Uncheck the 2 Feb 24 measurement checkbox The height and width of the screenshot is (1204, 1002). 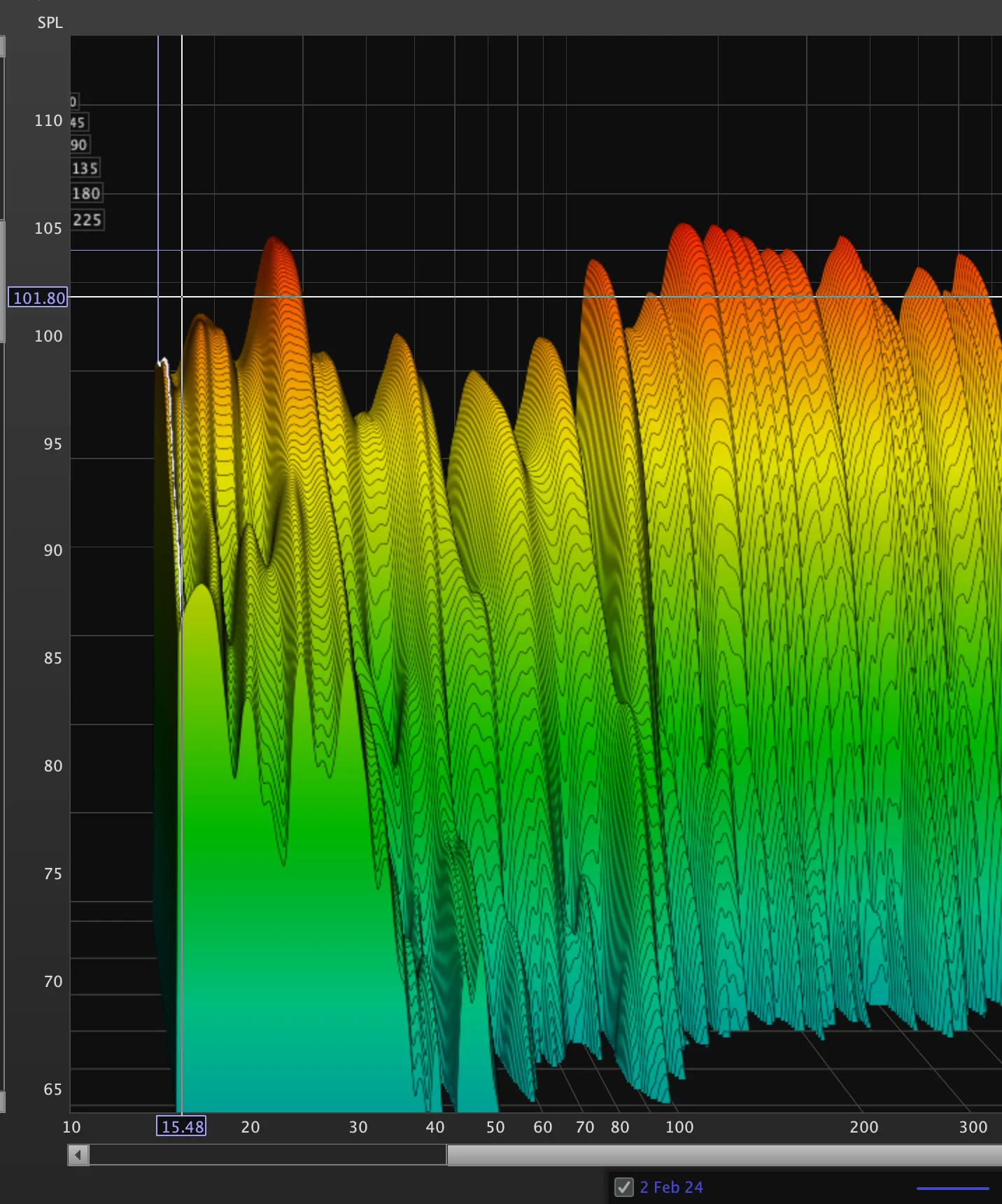click(623, 1187)
